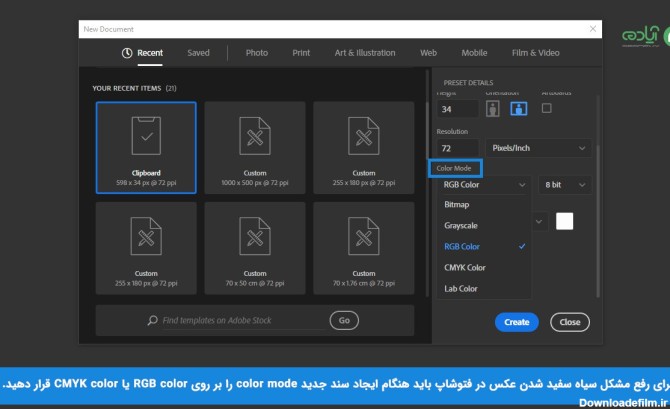Image resolution: width=670 pixels, height=409 pixels.
Task: Open the Pixels/Inch units dropdown
Action: 538,148
